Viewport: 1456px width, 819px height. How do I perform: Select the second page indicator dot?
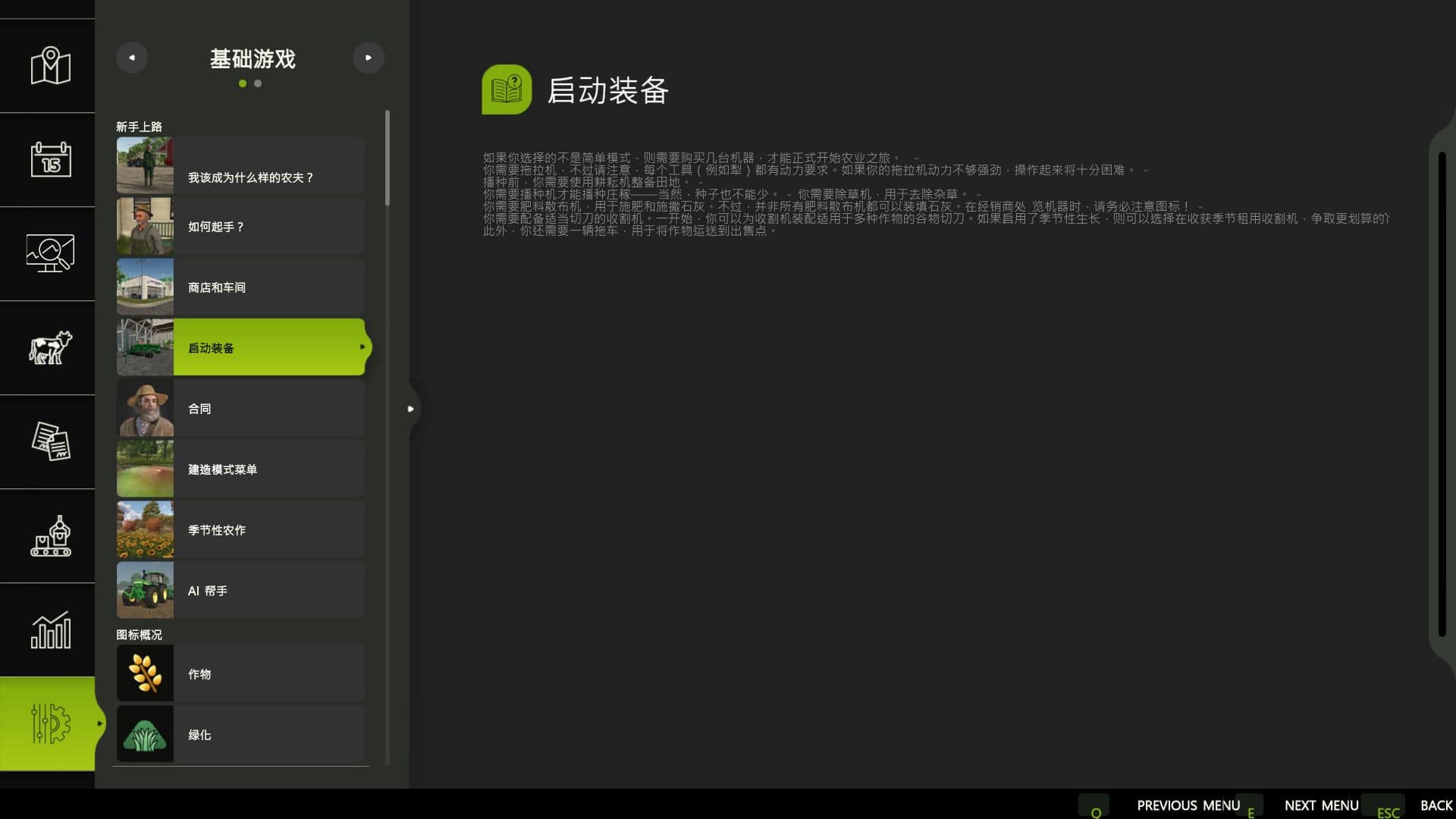coord(258,83)
